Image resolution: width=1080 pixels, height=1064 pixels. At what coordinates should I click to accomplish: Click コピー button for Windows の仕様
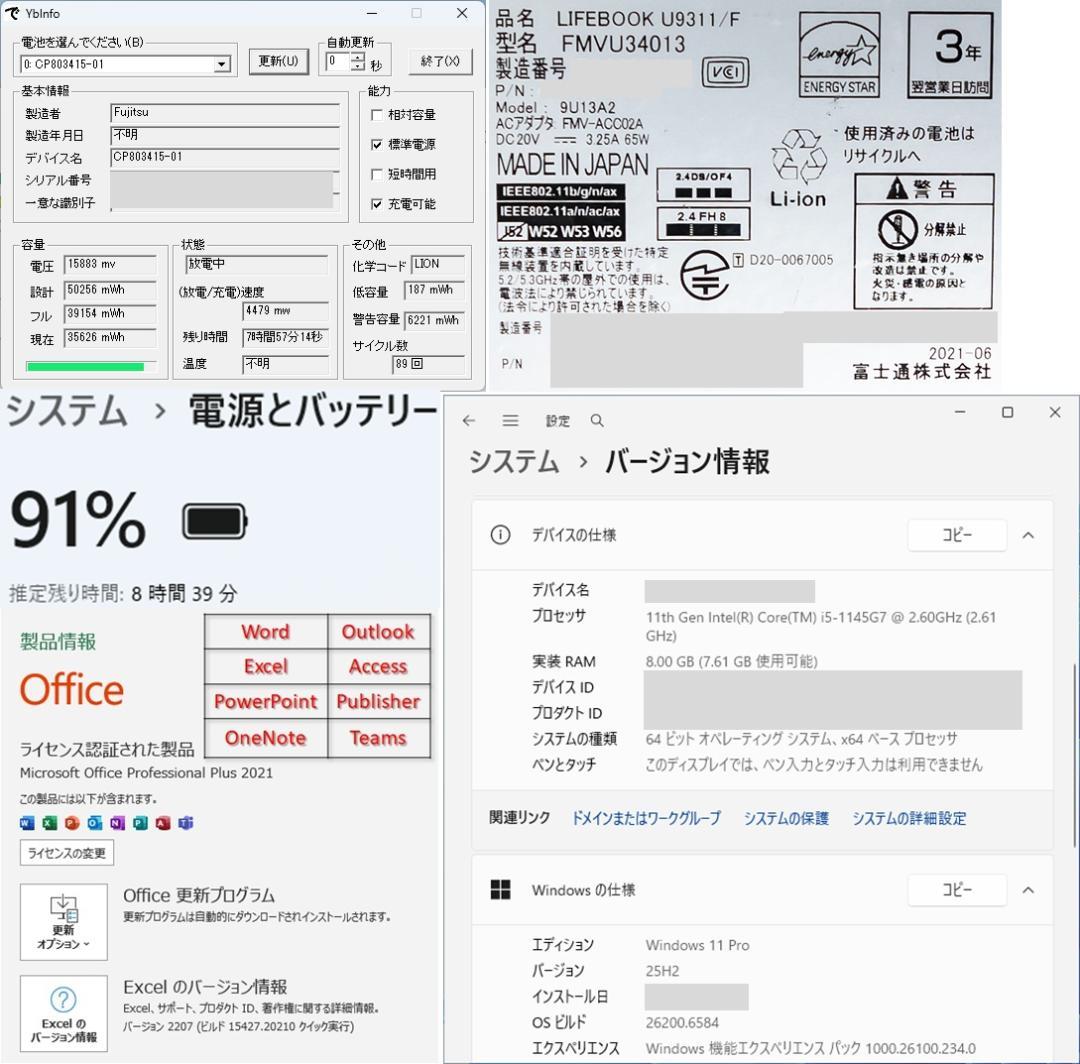(957, 890)
